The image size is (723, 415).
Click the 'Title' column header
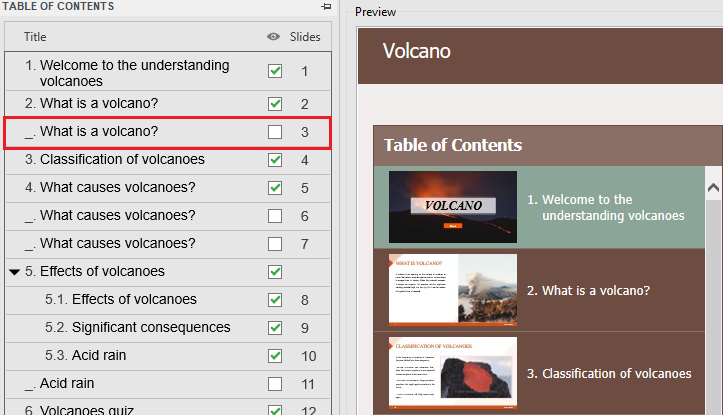(35, 37)
